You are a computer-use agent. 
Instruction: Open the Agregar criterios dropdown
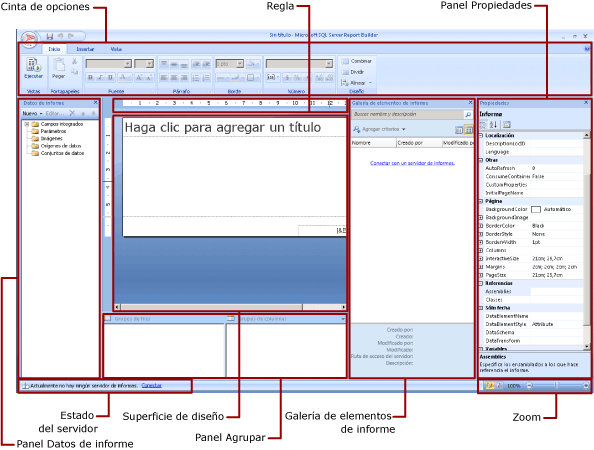tap(379, 129)
